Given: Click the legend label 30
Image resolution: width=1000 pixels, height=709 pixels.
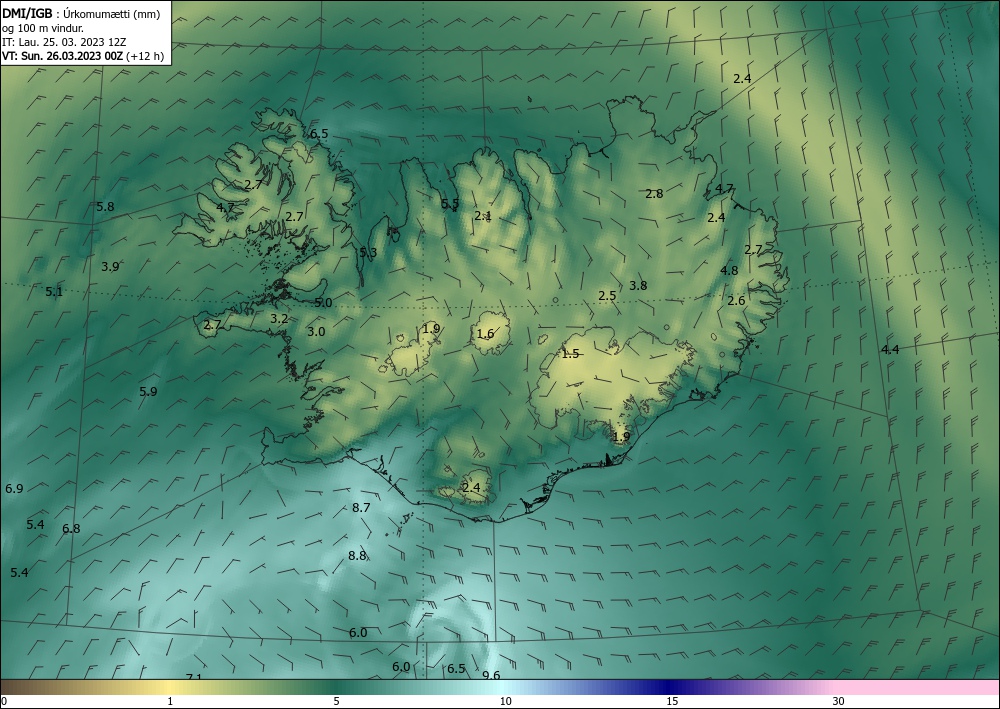Looking at the screenshot, I should click(839, 702).
